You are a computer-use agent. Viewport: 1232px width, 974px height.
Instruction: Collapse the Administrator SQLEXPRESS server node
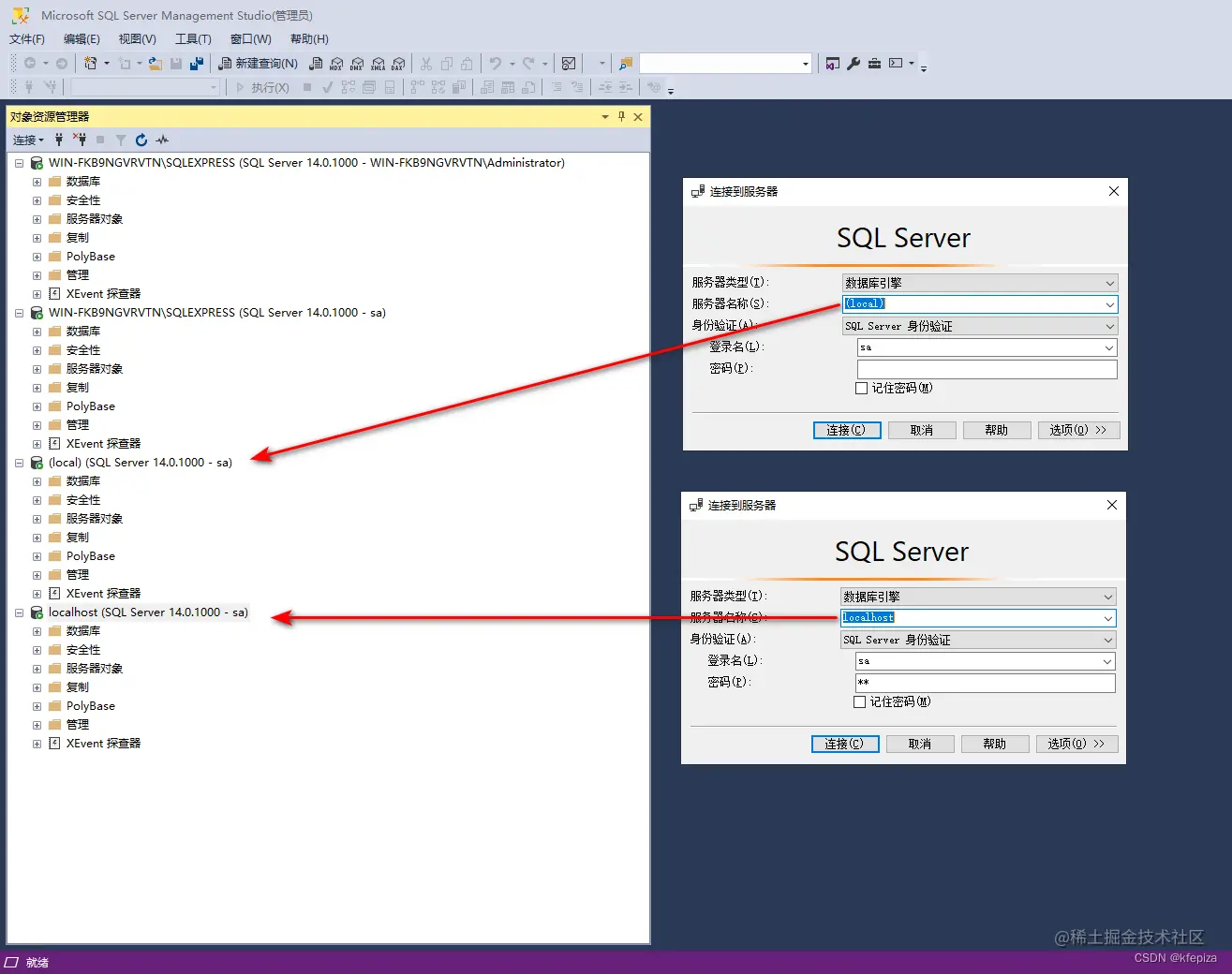pos(19,163)
